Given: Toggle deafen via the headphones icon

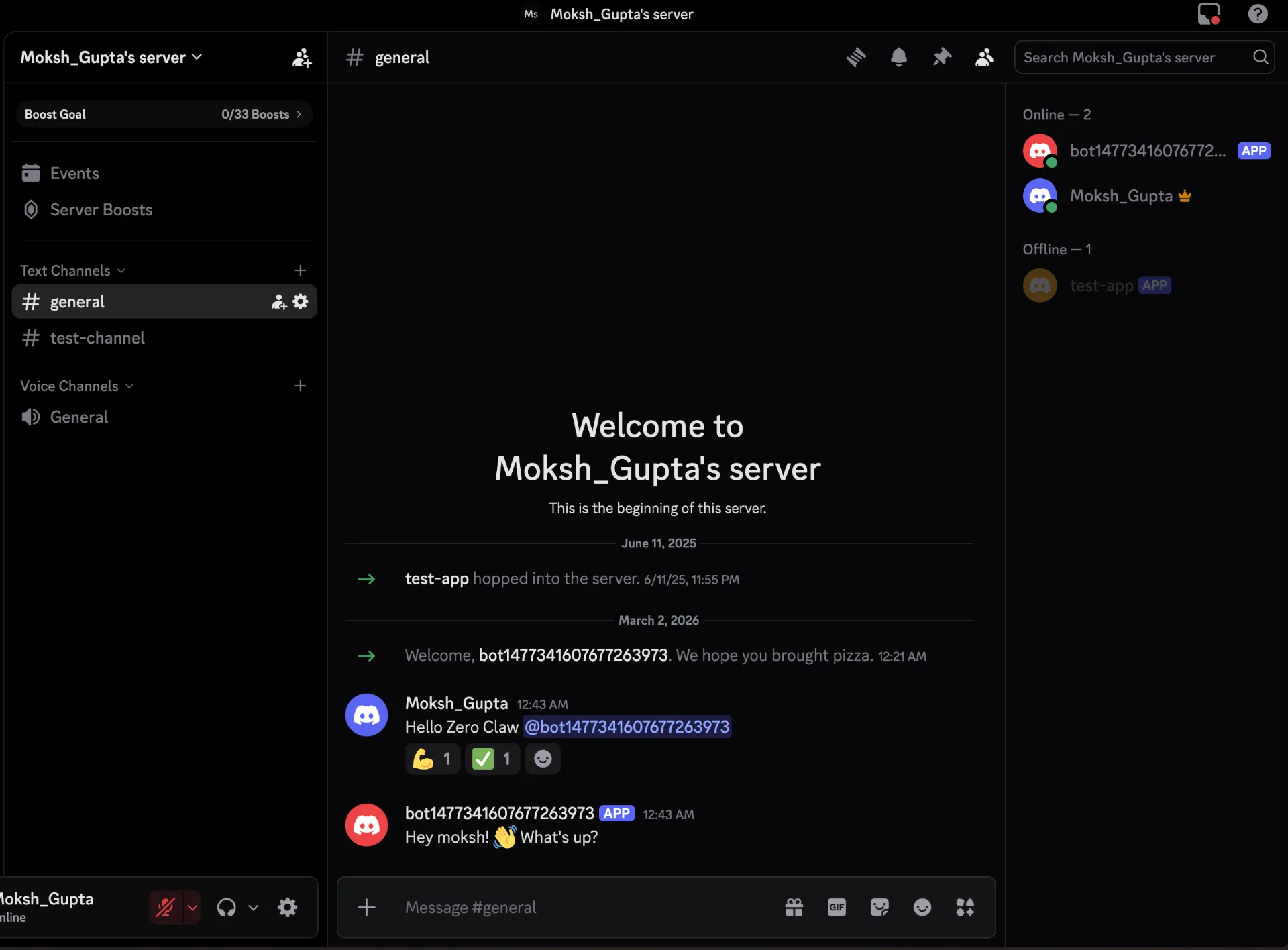Looking at the screenshot, I should point(228,907).
